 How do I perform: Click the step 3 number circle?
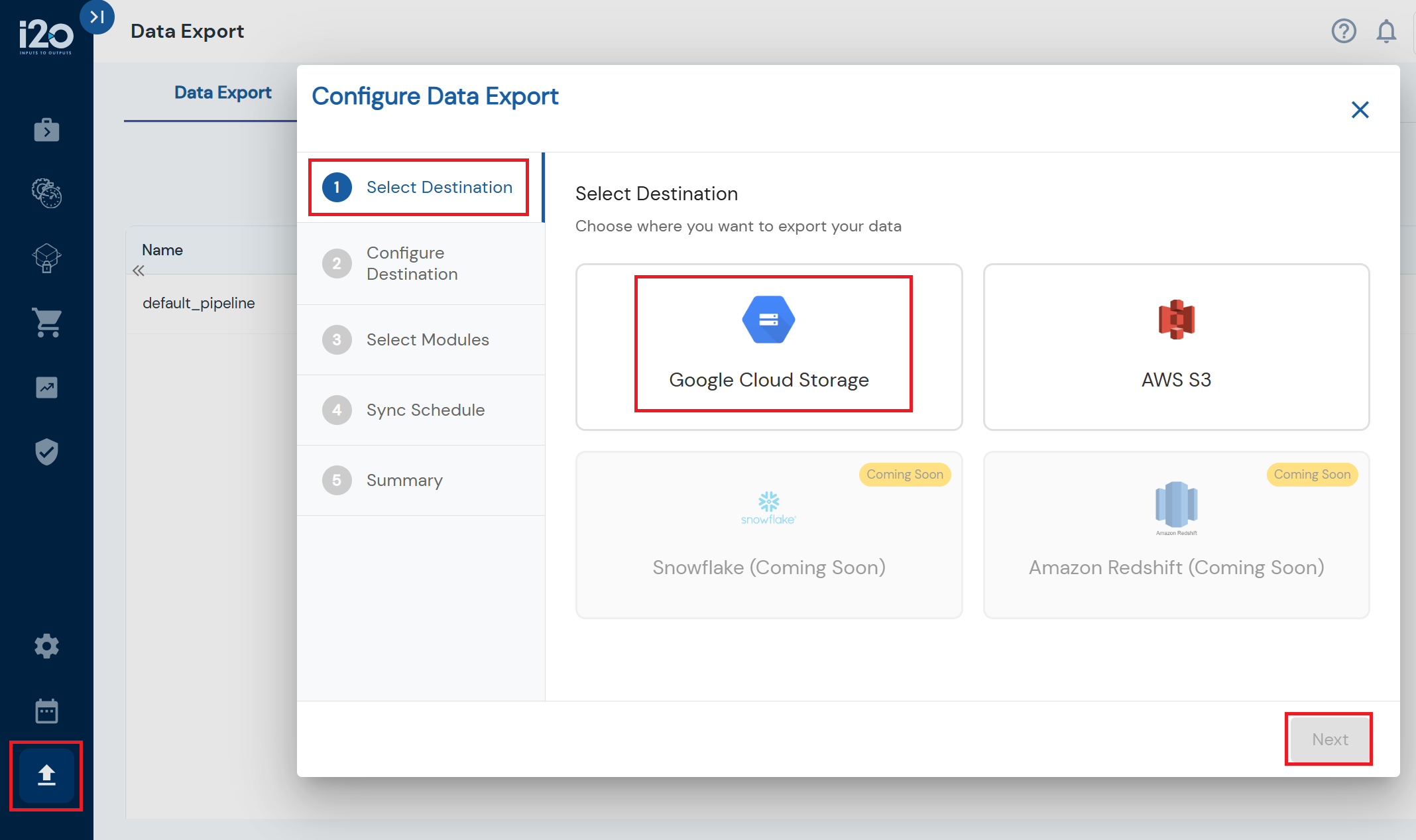click(337, 340)
